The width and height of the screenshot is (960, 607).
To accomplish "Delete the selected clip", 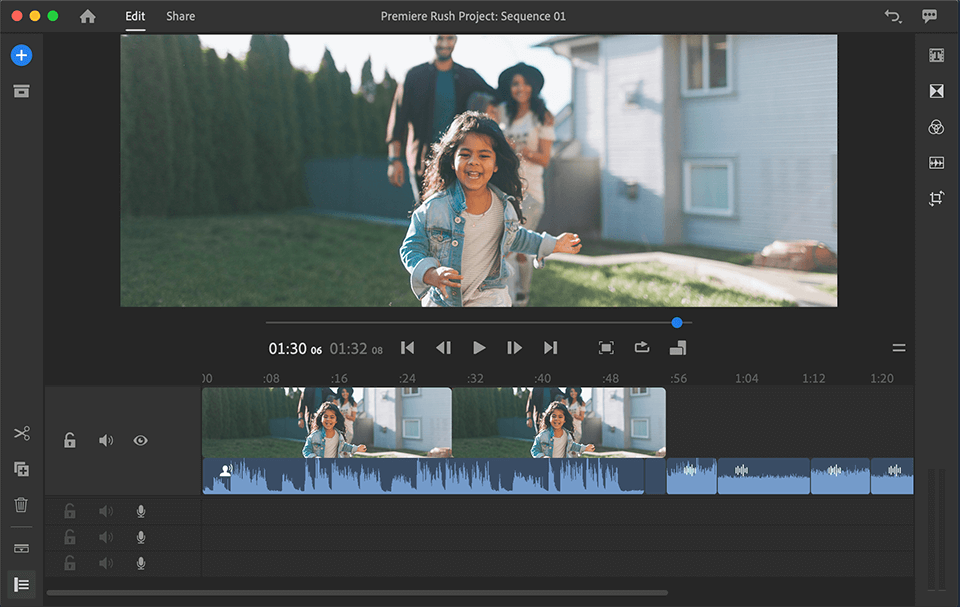I will pos(21,505).
